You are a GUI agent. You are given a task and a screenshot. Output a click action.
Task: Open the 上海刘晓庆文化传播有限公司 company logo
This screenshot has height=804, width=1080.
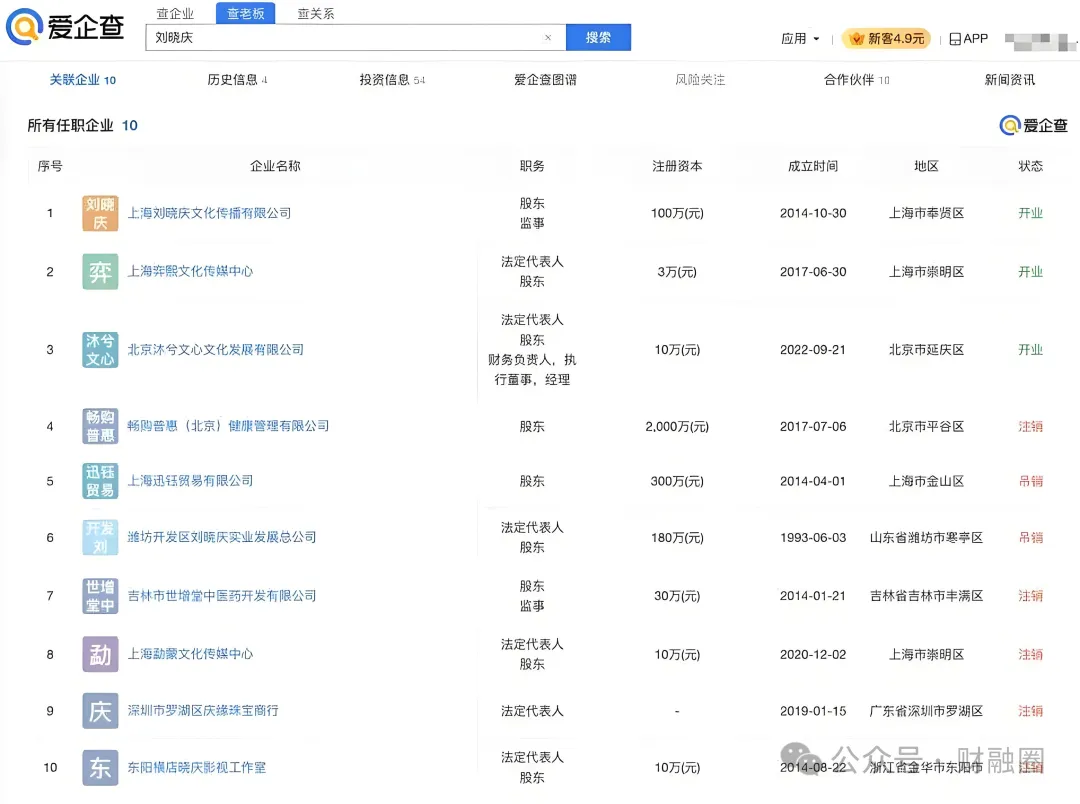tap(100, 214)
